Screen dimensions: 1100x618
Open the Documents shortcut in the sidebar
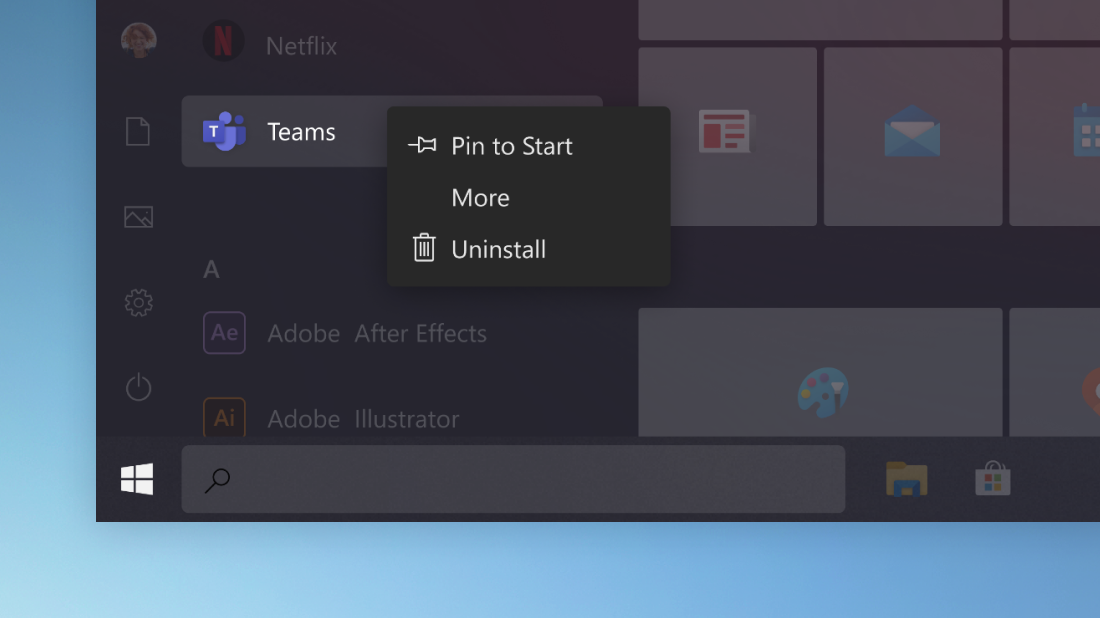[138, 131]
